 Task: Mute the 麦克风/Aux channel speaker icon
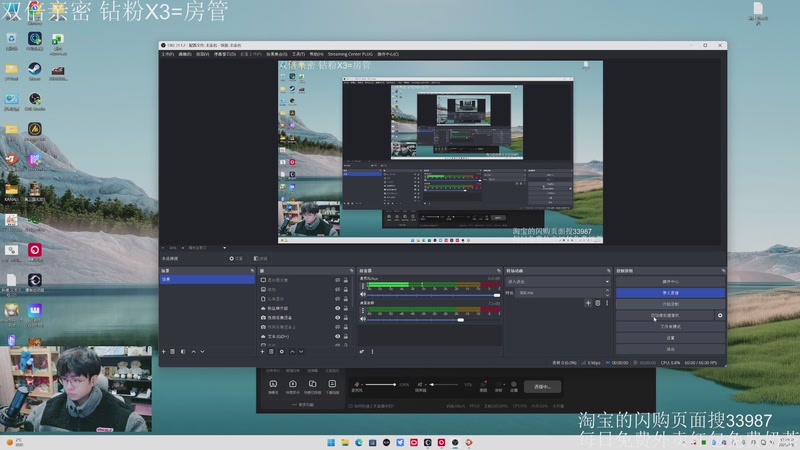pyautogui.click(x=363, y=294)
